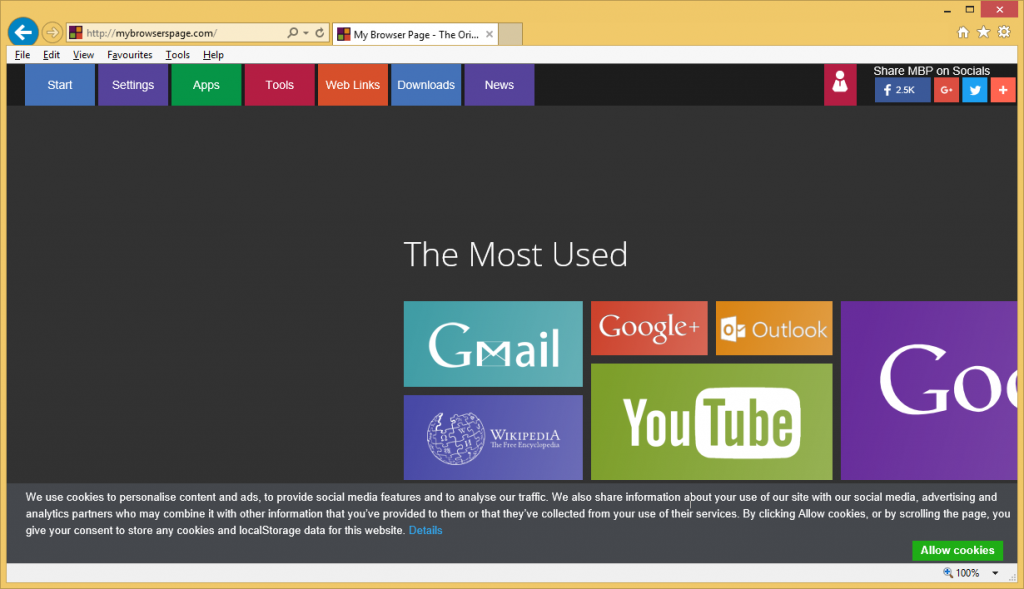Screen dimensions: 1024x589
Task: Open the YouTube tile
Action: 711,421
